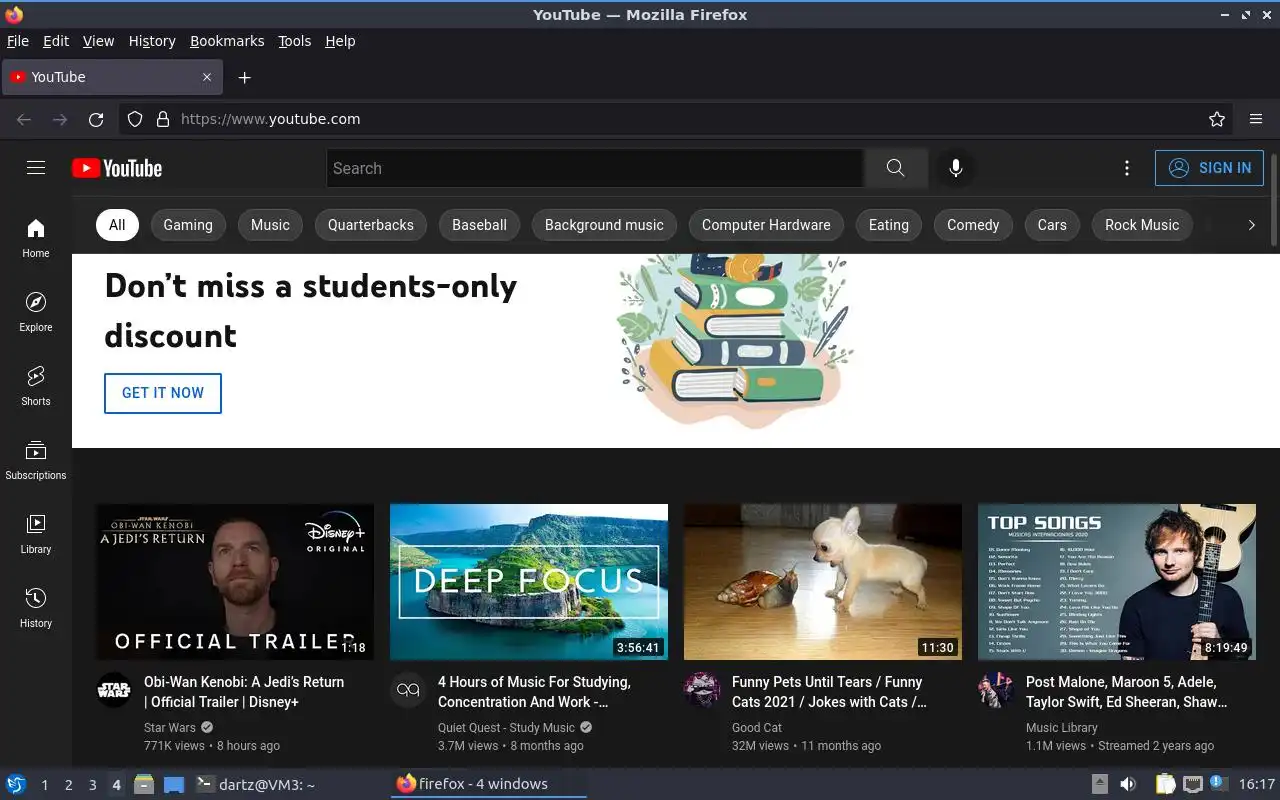The width and height of the screenshot is (1280, 800).
Task: Click the GET IT NOW button
Action: pyautogui.click(x=163, y=393)
